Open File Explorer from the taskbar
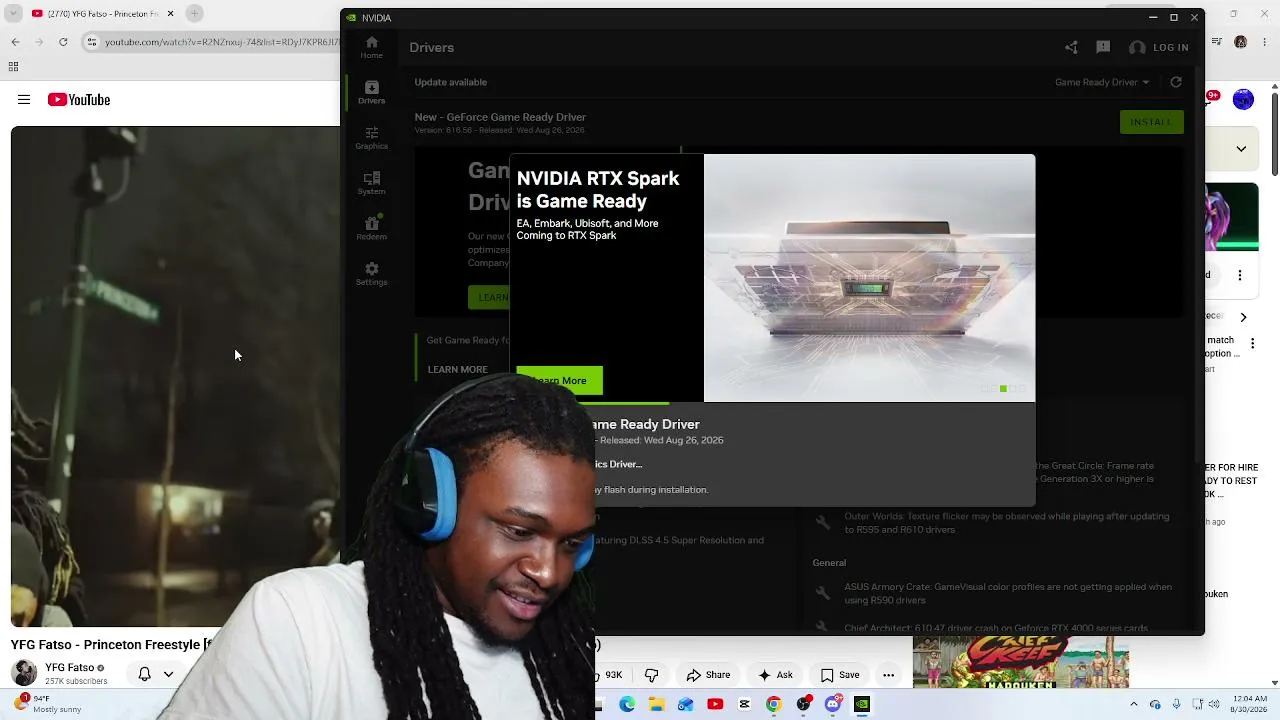The width and height of the screenshot is (1280, 720). pos(656,704)
